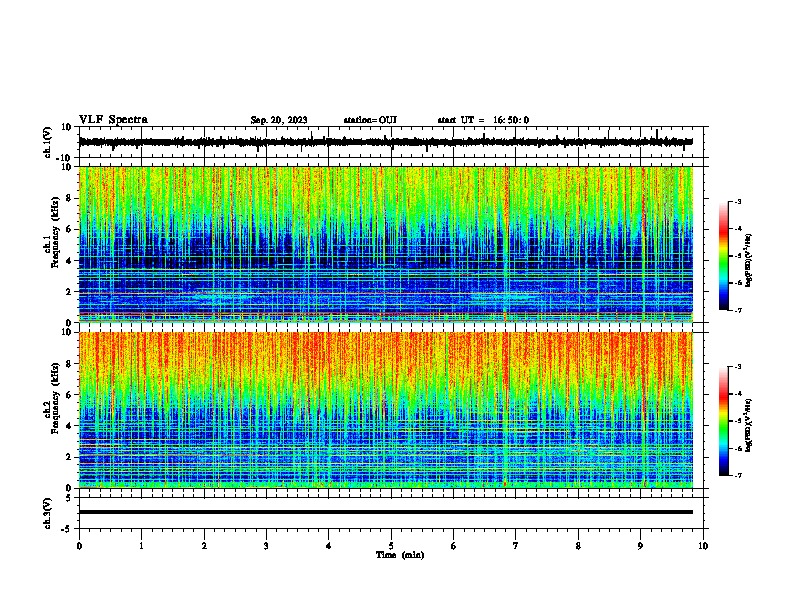The height and width of the screenshot is (612, 792).
Task: Click the 'Time (min)' axis label
Action: (400, 555)
